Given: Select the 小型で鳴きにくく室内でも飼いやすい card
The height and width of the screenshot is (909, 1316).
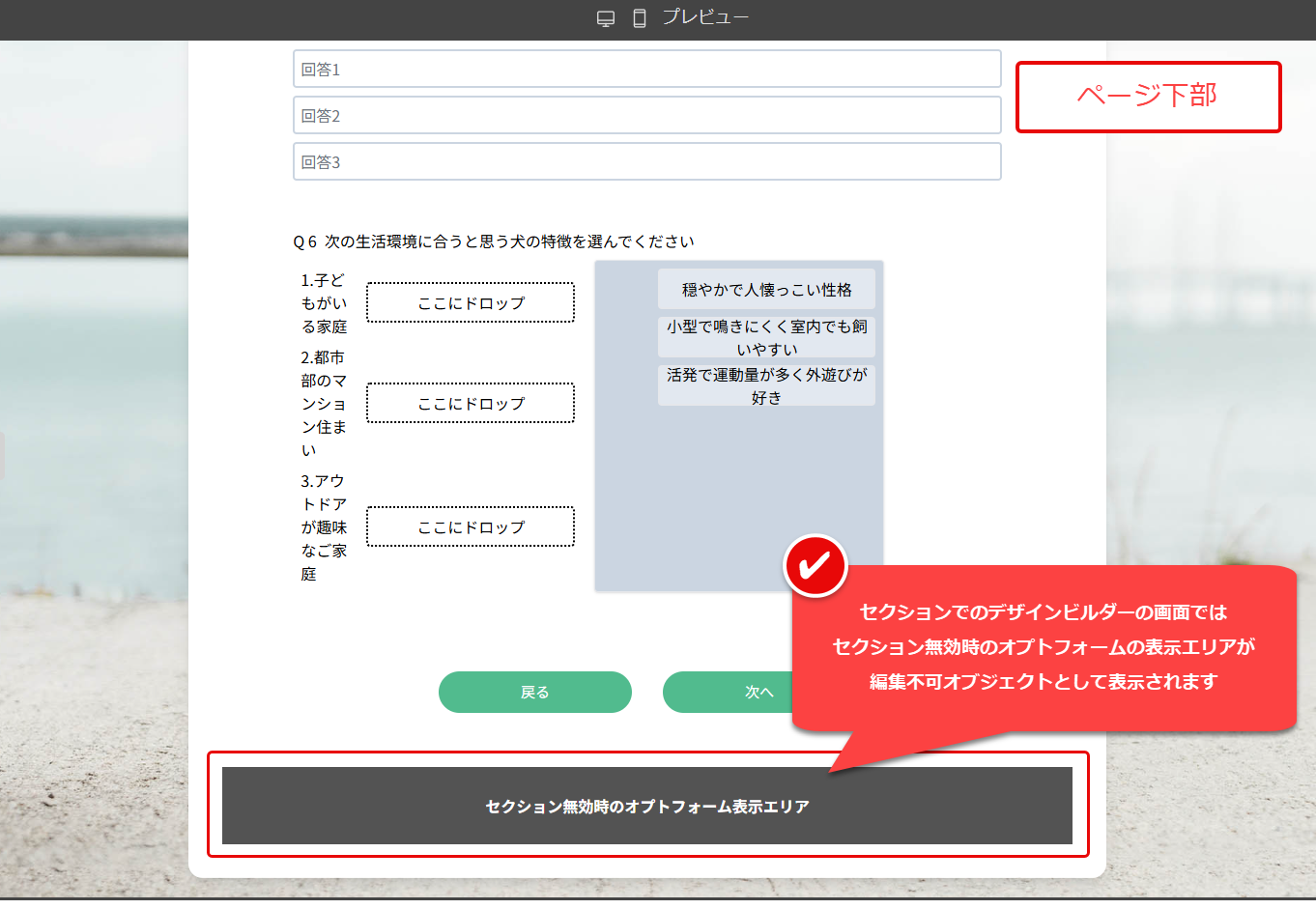Looking at the screenshot, I should (767, 336).
